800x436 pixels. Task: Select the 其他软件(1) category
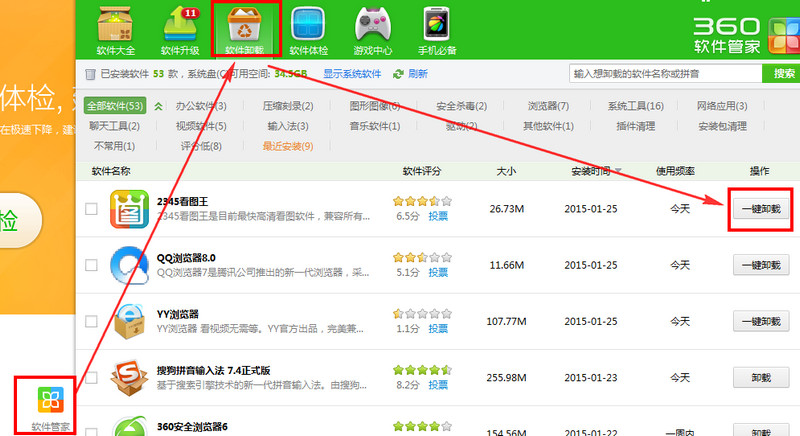tap(548, 126)
